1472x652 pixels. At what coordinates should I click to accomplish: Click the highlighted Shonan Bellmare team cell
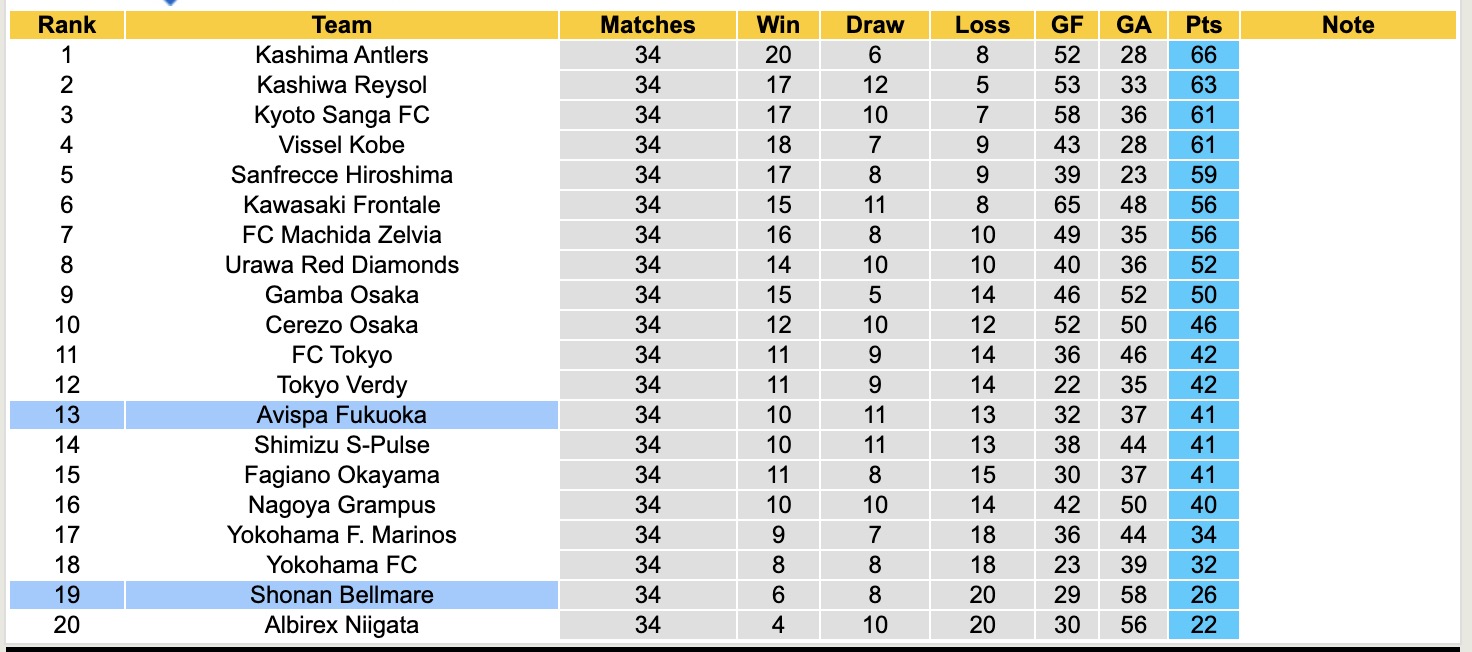[341, 595]
